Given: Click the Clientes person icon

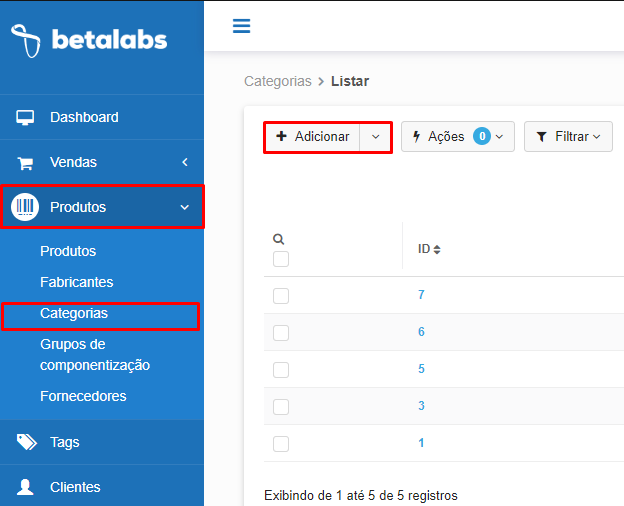Looking at the screenshot, I should pyautogui.click(x=25, y=487).
